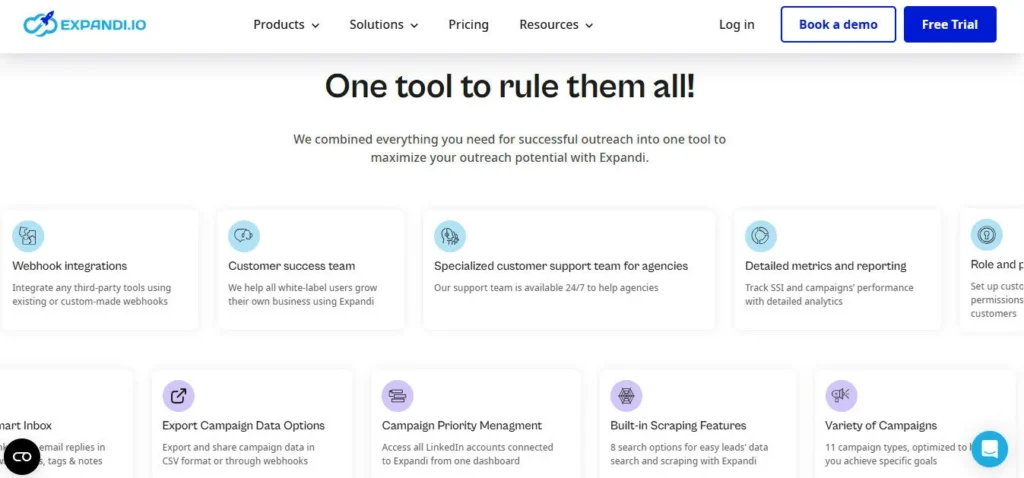Start a Free Trial
This screenshot has height=478, width=1024.
(x=950, y=25)
